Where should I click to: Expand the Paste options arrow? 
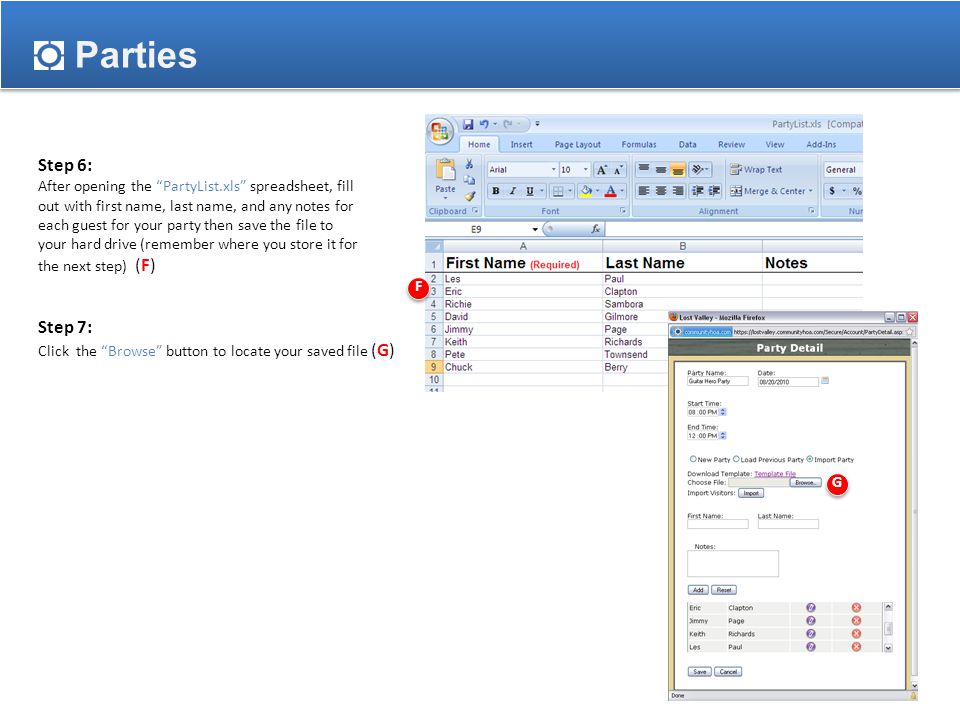point(445,198)
